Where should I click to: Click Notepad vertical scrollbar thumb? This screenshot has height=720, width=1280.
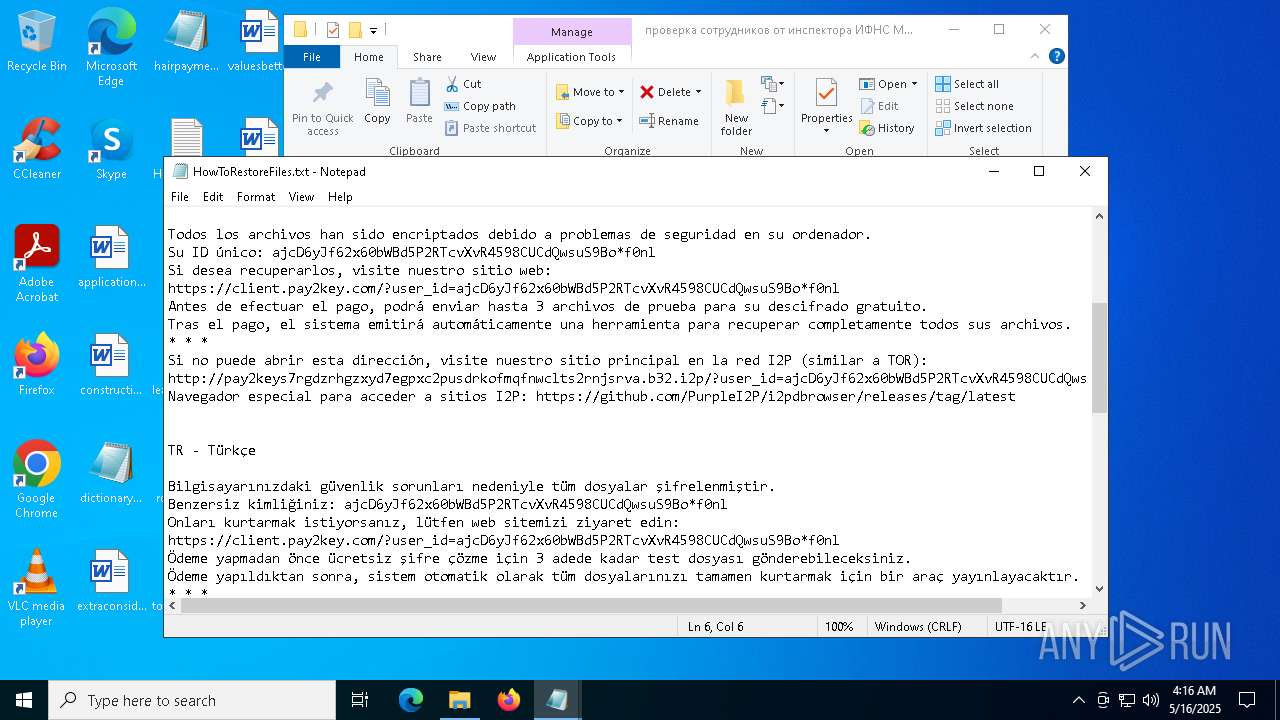(x=1099, y=357)
